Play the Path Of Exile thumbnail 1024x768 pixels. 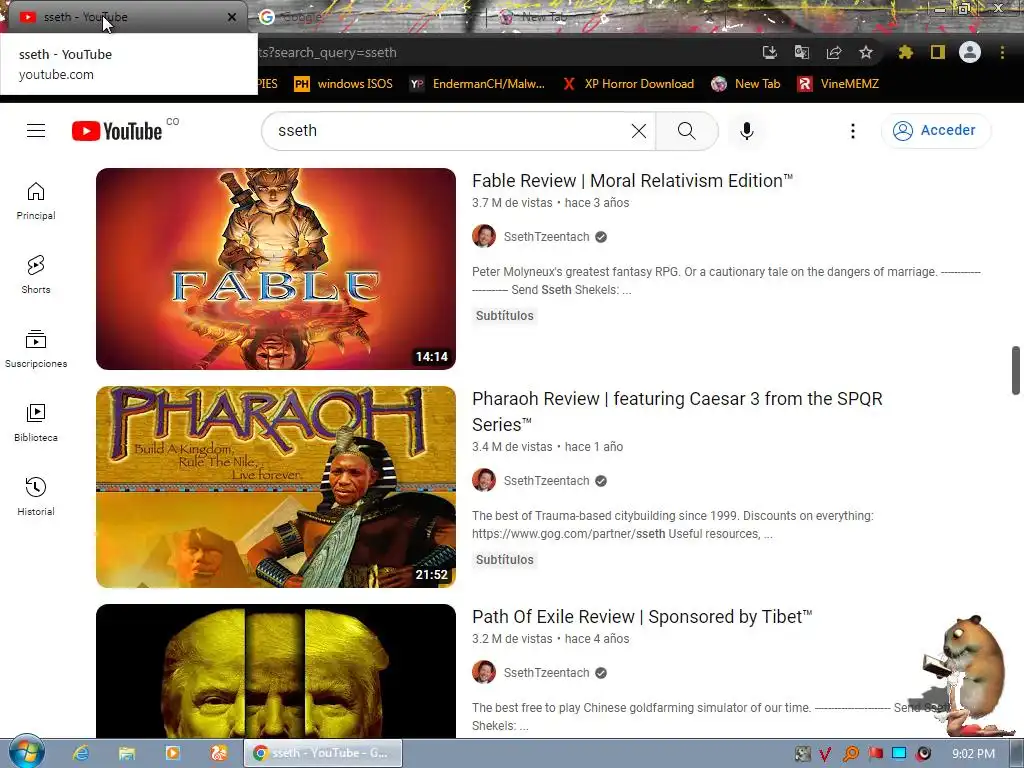[276, 671]
